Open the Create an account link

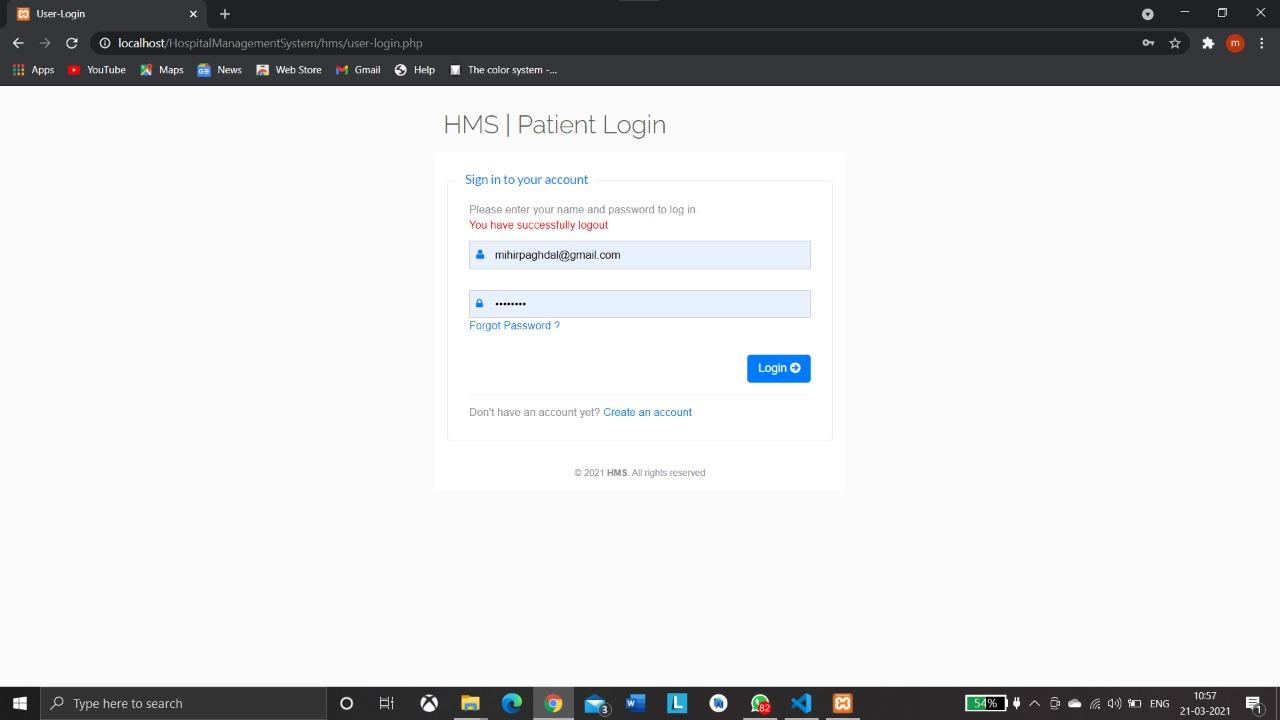pyautogui.click(x=647, y=412)
